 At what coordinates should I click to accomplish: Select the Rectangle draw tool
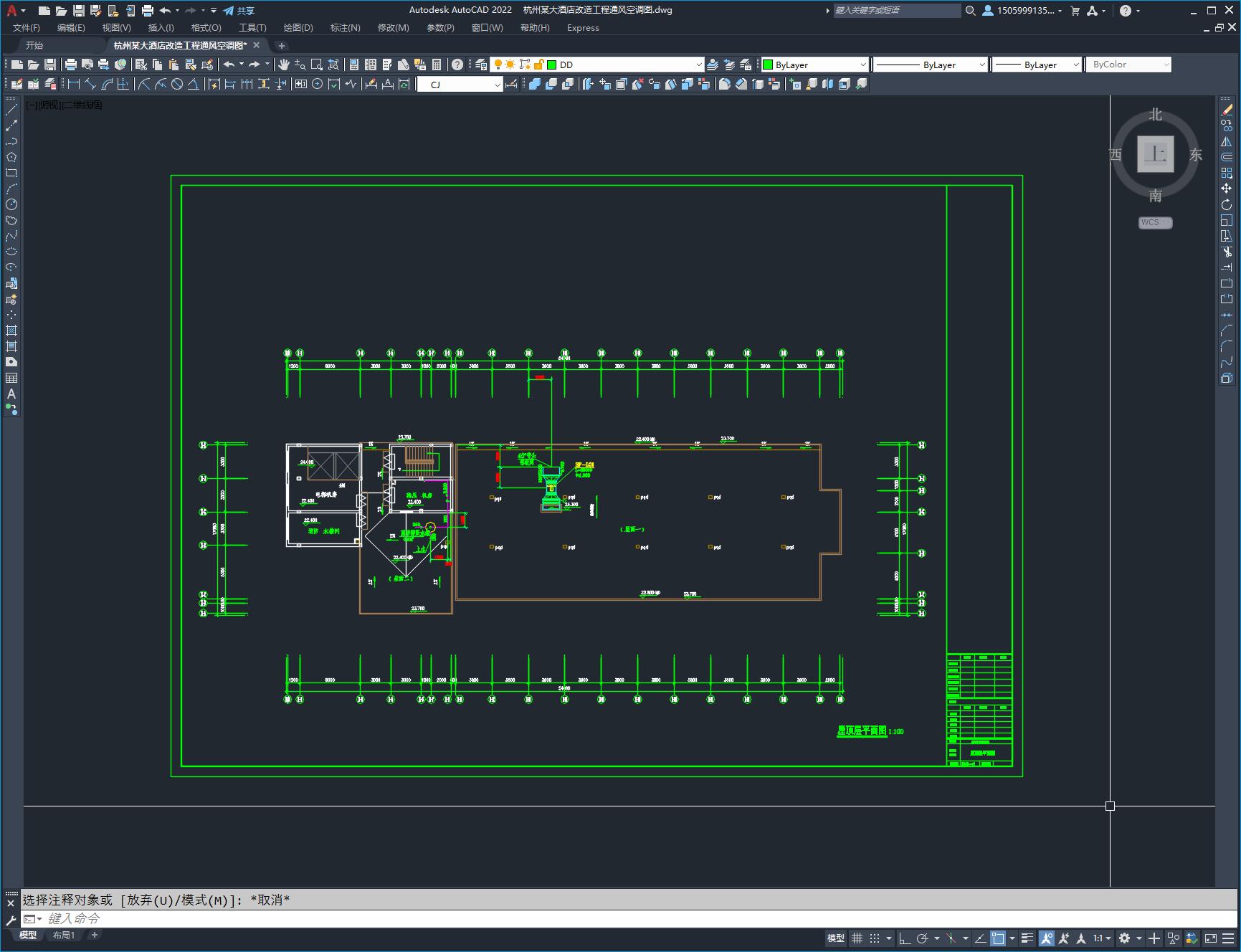coord(11,173)
